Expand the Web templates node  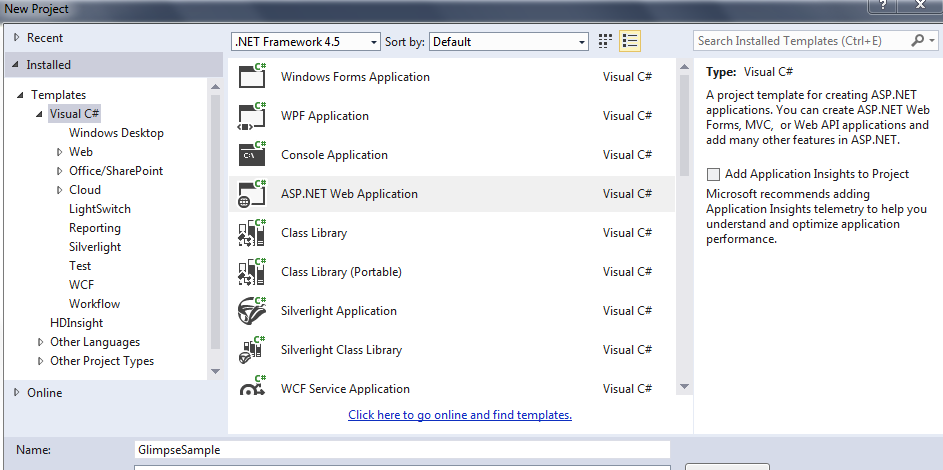coord(60,152)
